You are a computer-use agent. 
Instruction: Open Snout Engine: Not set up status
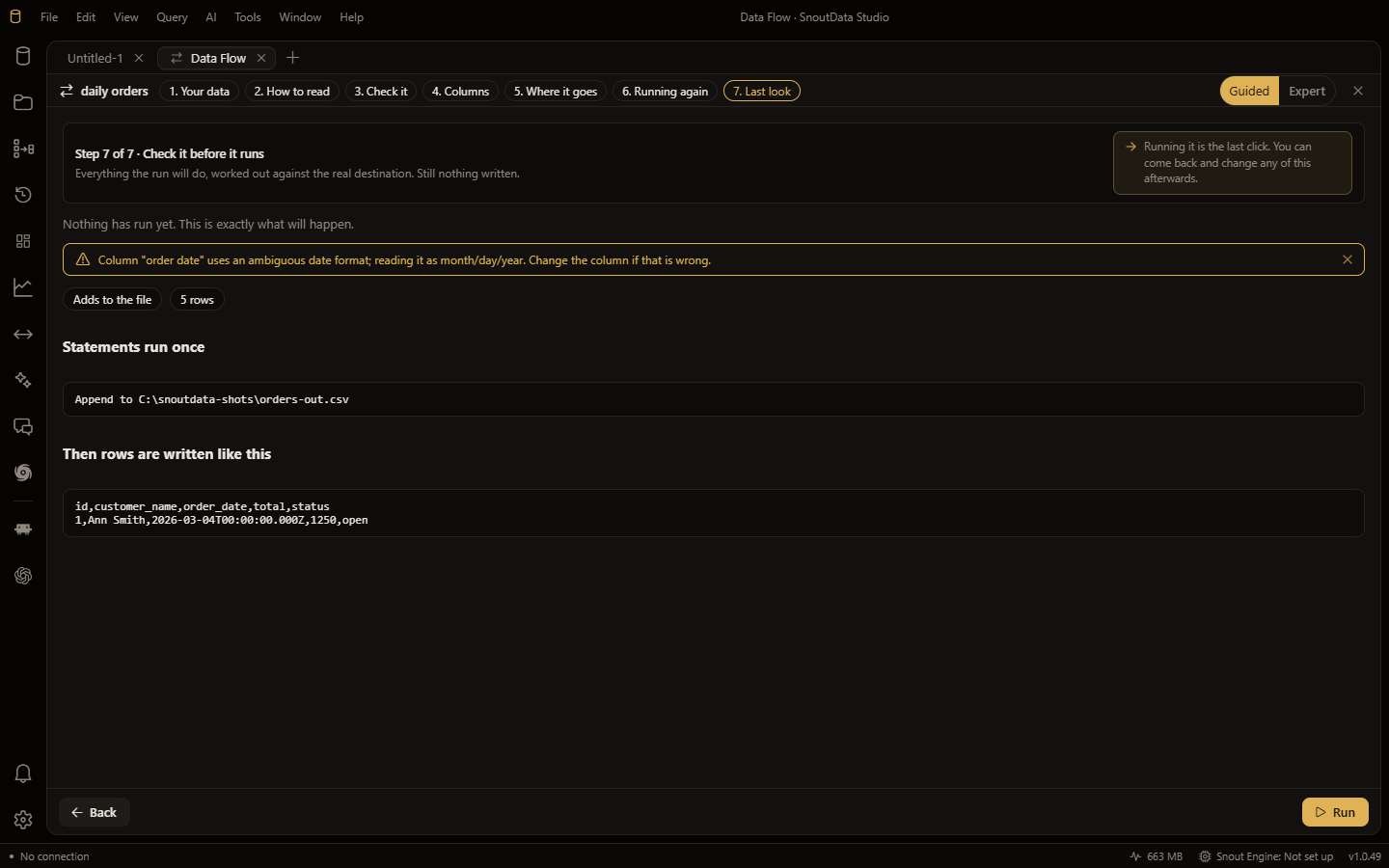1266,856
